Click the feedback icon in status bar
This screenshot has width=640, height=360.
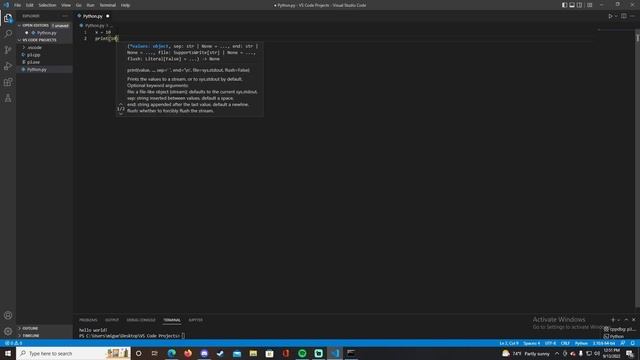click(x=623, y=343)
